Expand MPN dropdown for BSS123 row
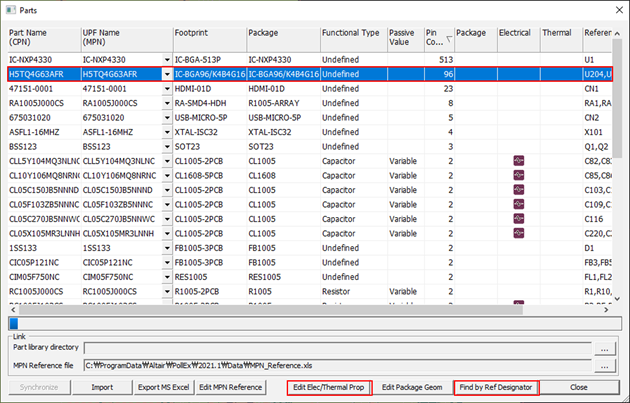This screenshot has width=630, height=403. (165, 146)
